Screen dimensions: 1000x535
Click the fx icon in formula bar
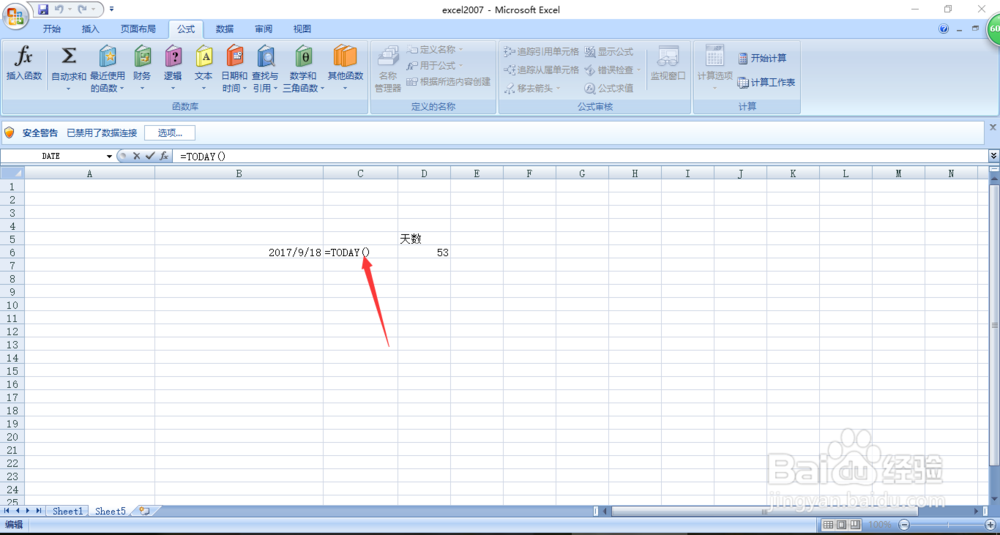click(164, 156)
